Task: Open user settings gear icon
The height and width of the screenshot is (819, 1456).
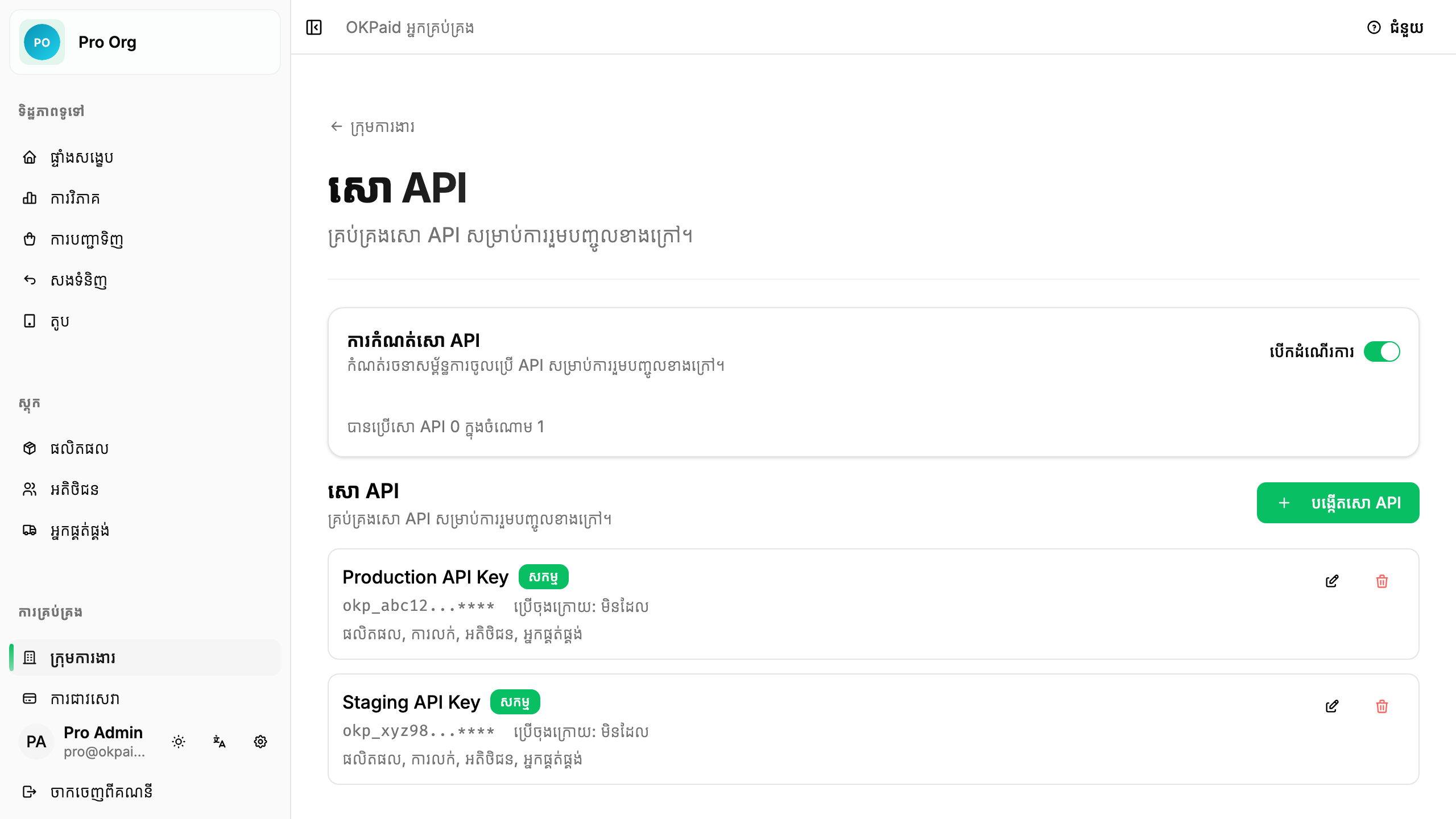Action: click(x=260, y=742)
